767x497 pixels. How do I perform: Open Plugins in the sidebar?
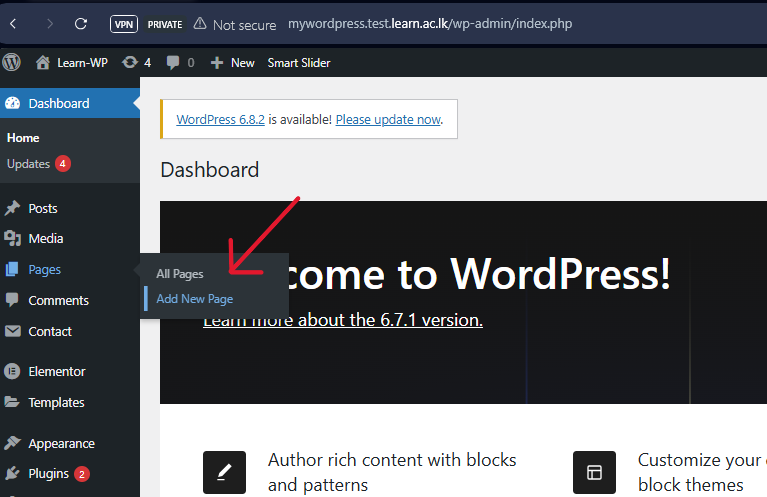(48, 474)
